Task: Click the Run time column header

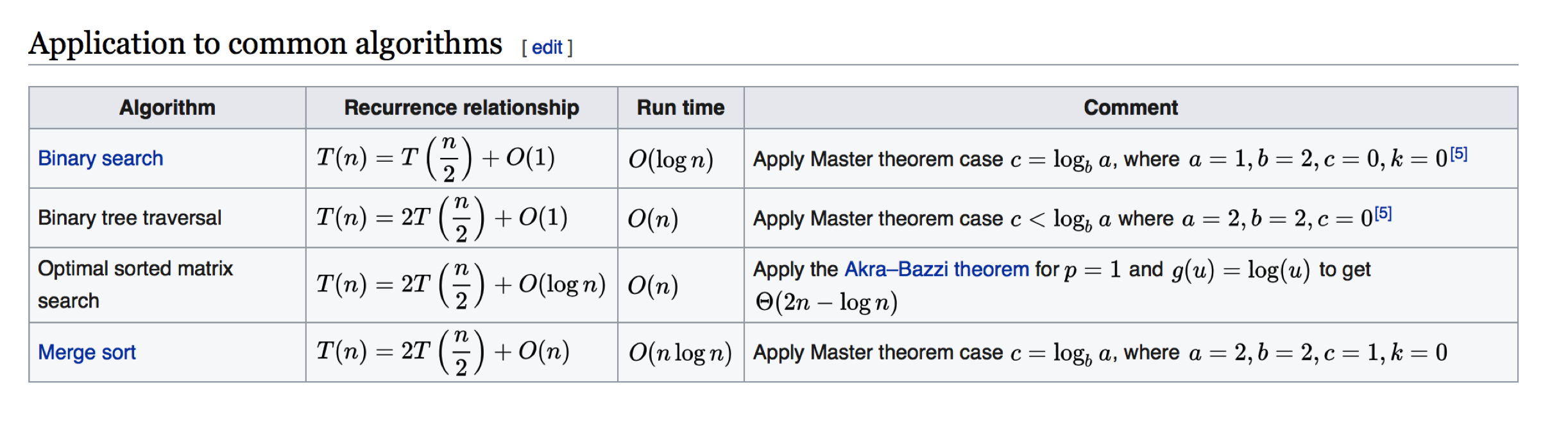Action: (x=680, y=108)
